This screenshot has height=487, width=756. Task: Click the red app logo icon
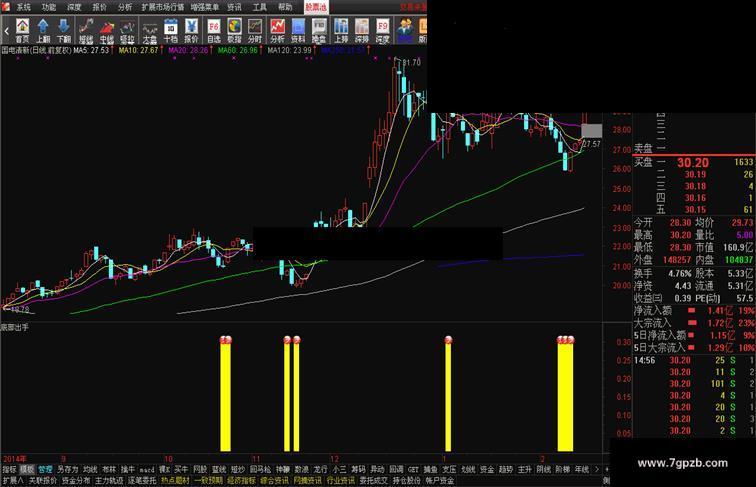click(x=5, y=6)
